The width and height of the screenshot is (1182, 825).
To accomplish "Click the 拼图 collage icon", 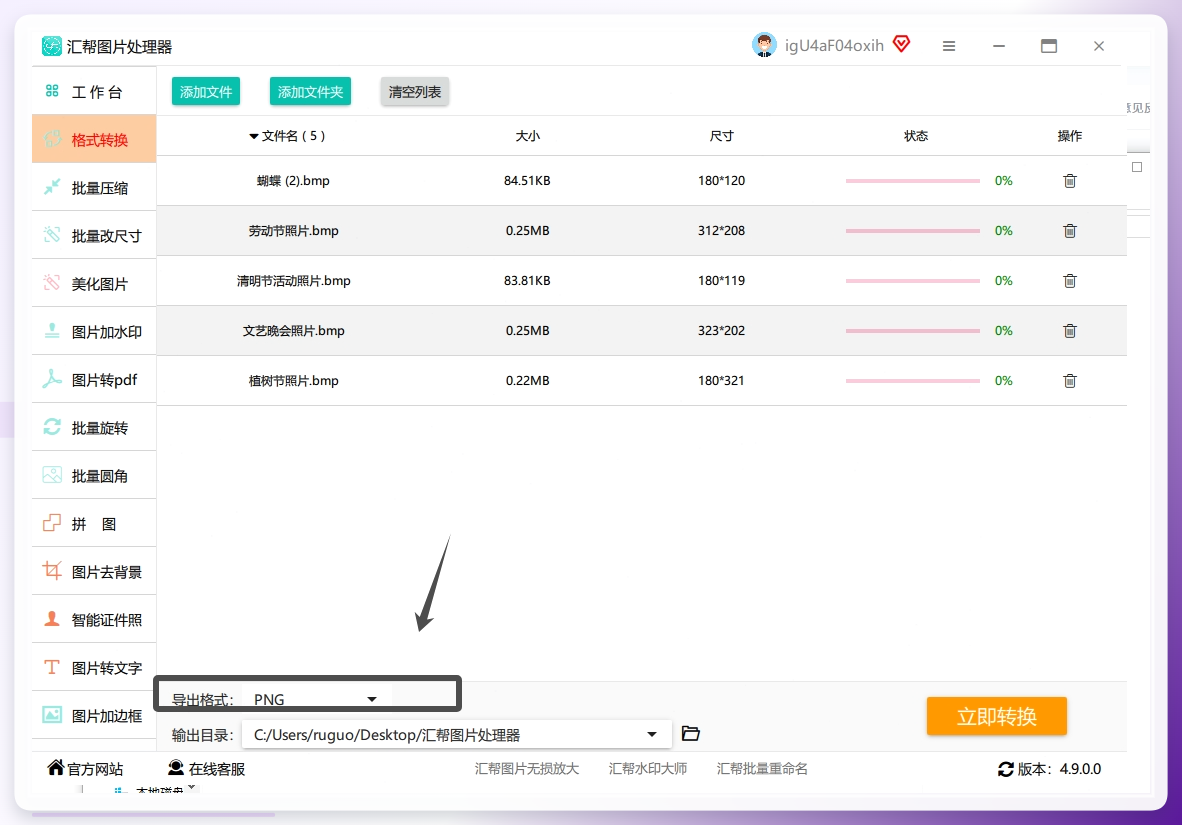I will pyautogui.click(x=52, y=523).
